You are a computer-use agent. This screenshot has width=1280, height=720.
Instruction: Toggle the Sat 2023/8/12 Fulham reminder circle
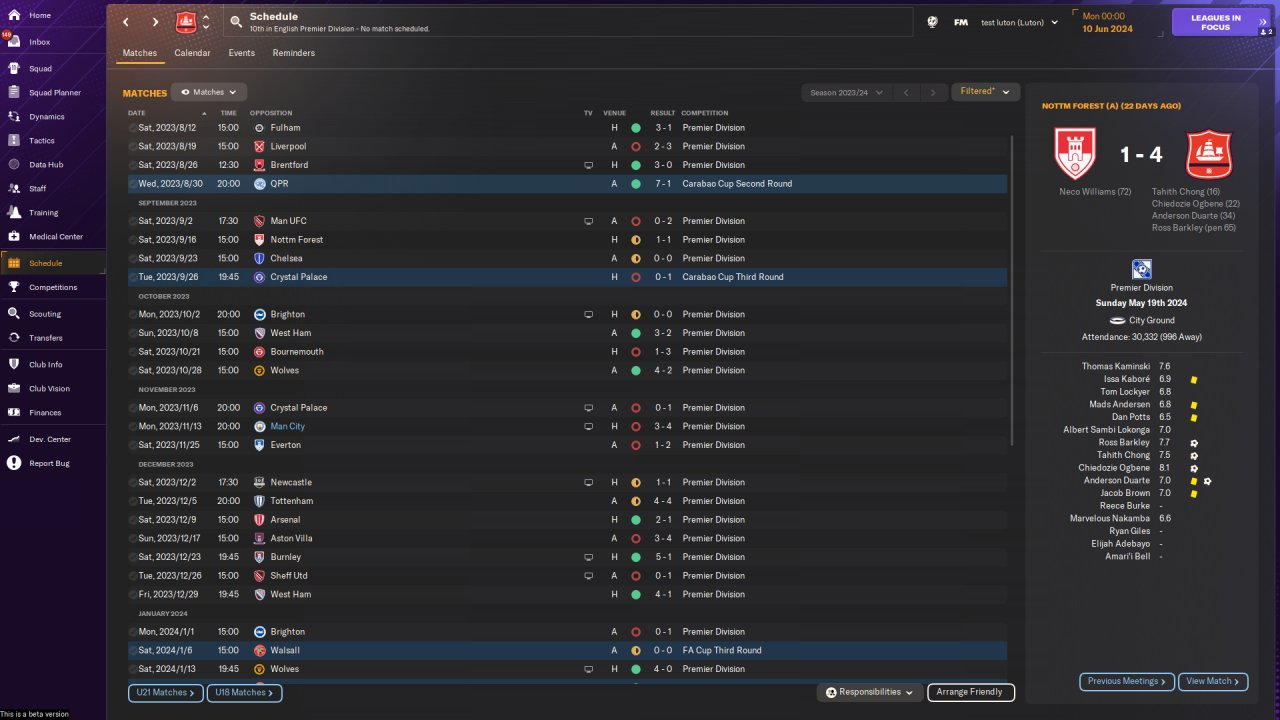coord(133,128)
